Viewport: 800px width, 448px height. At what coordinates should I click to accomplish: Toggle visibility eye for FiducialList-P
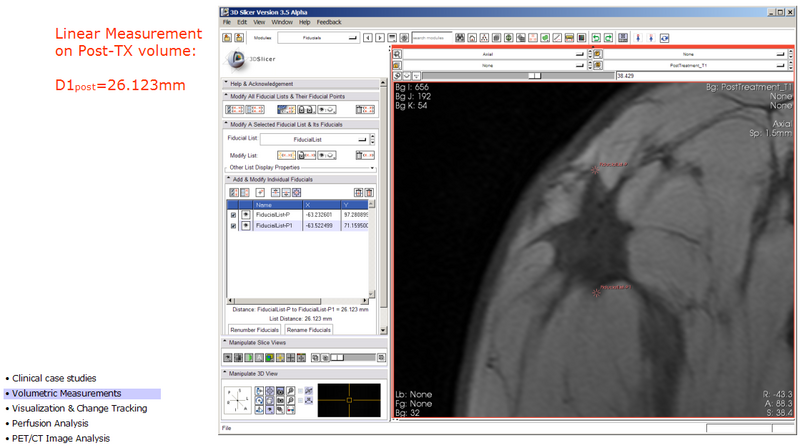click(x=246, y=215)
